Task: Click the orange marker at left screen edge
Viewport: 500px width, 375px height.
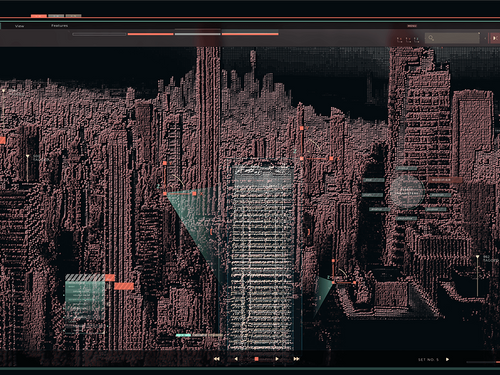Action: coord(2,140)
